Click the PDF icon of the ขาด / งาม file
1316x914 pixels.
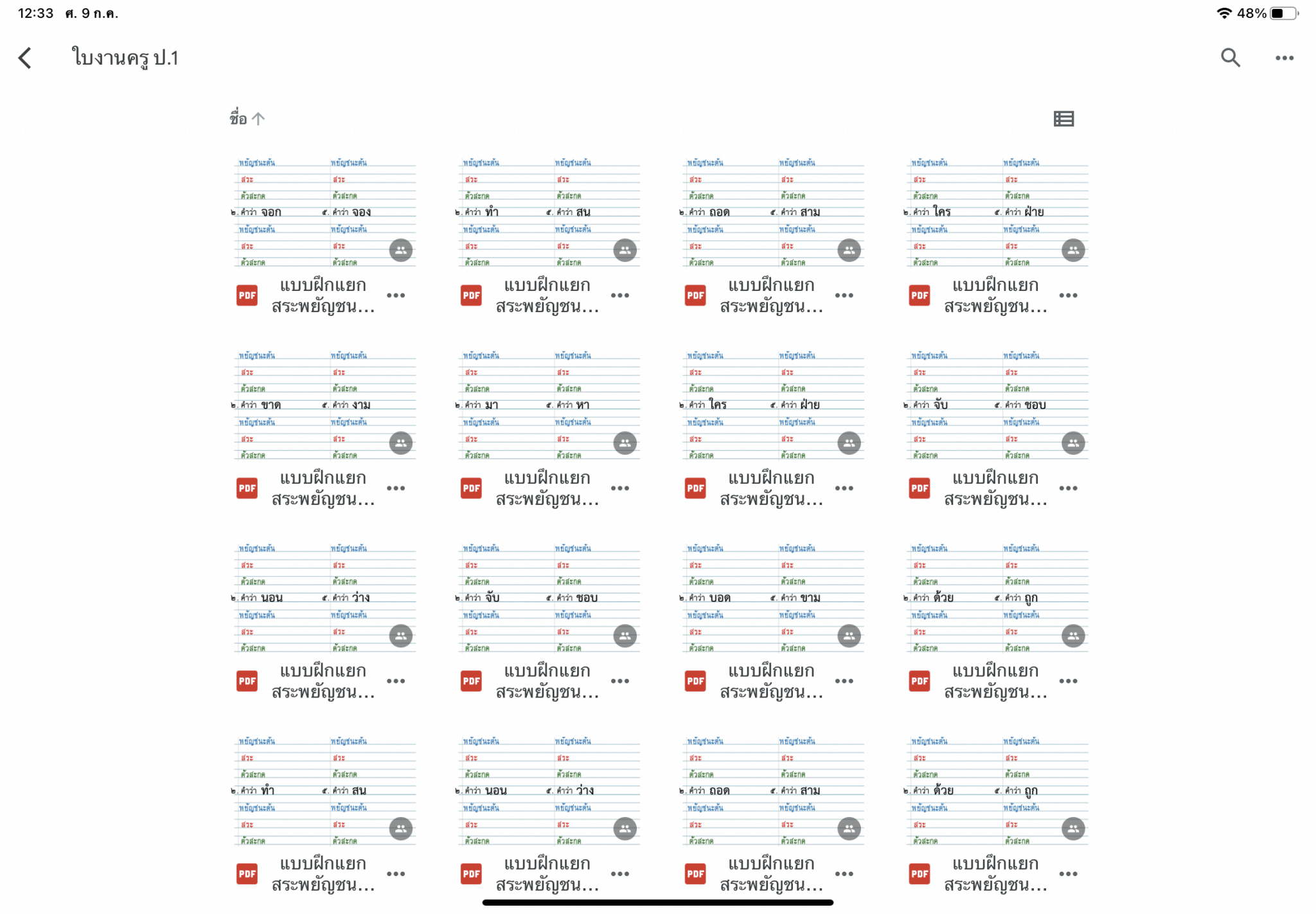coord(247,488)
